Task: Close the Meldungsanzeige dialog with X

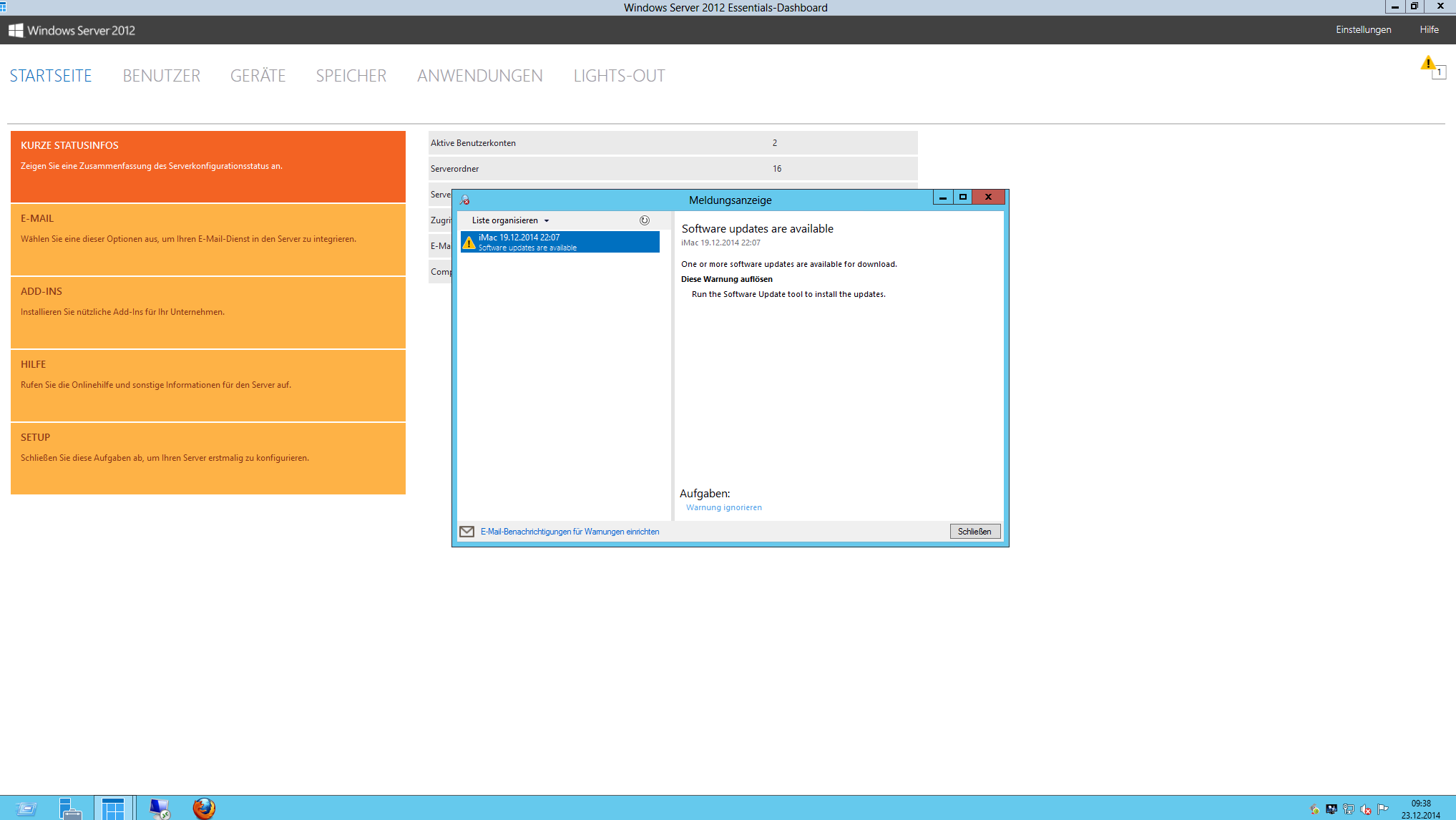Action: [989, 197]
